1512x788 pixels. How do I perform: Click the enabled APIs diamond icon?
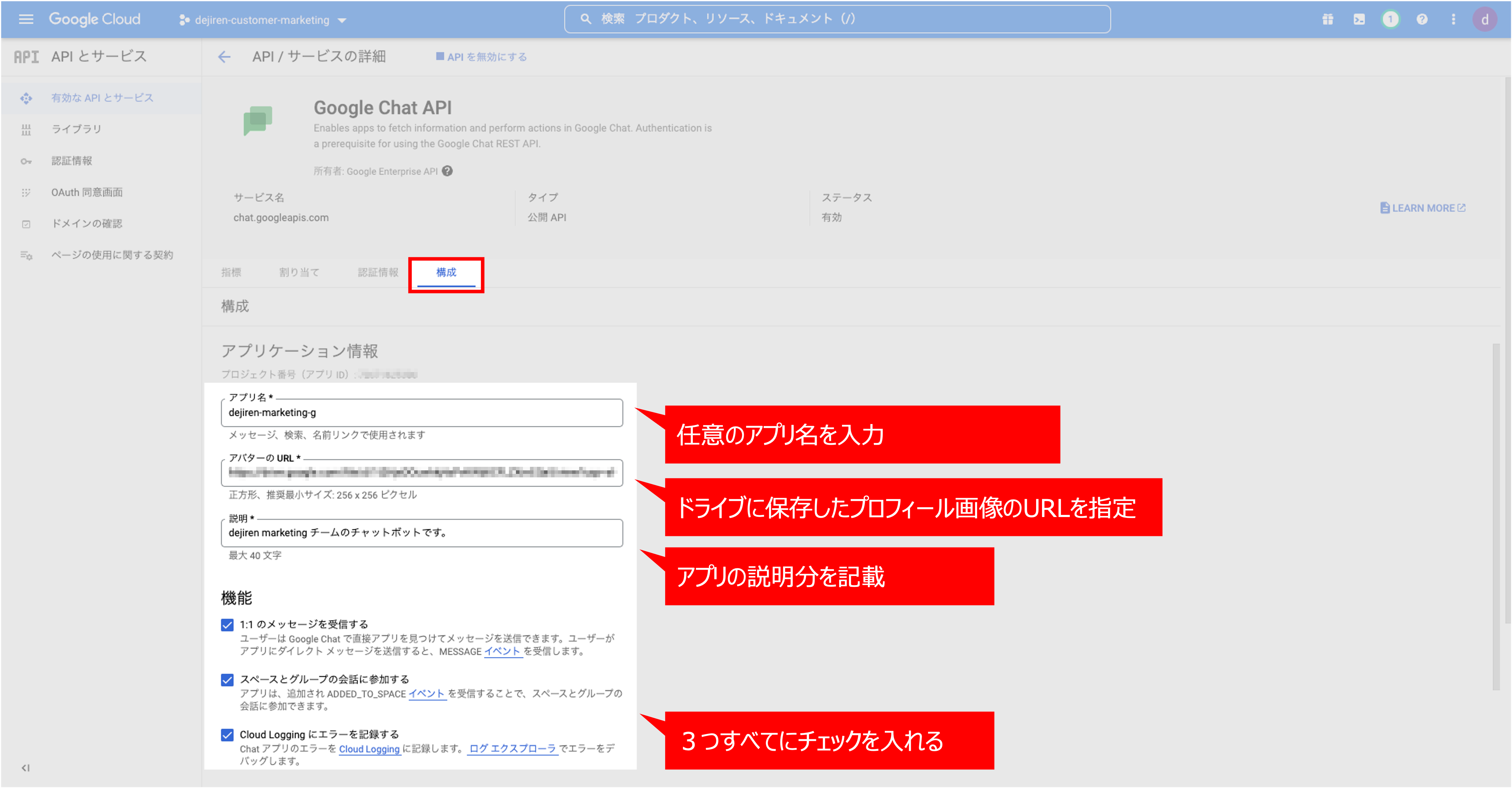(26, 98)
